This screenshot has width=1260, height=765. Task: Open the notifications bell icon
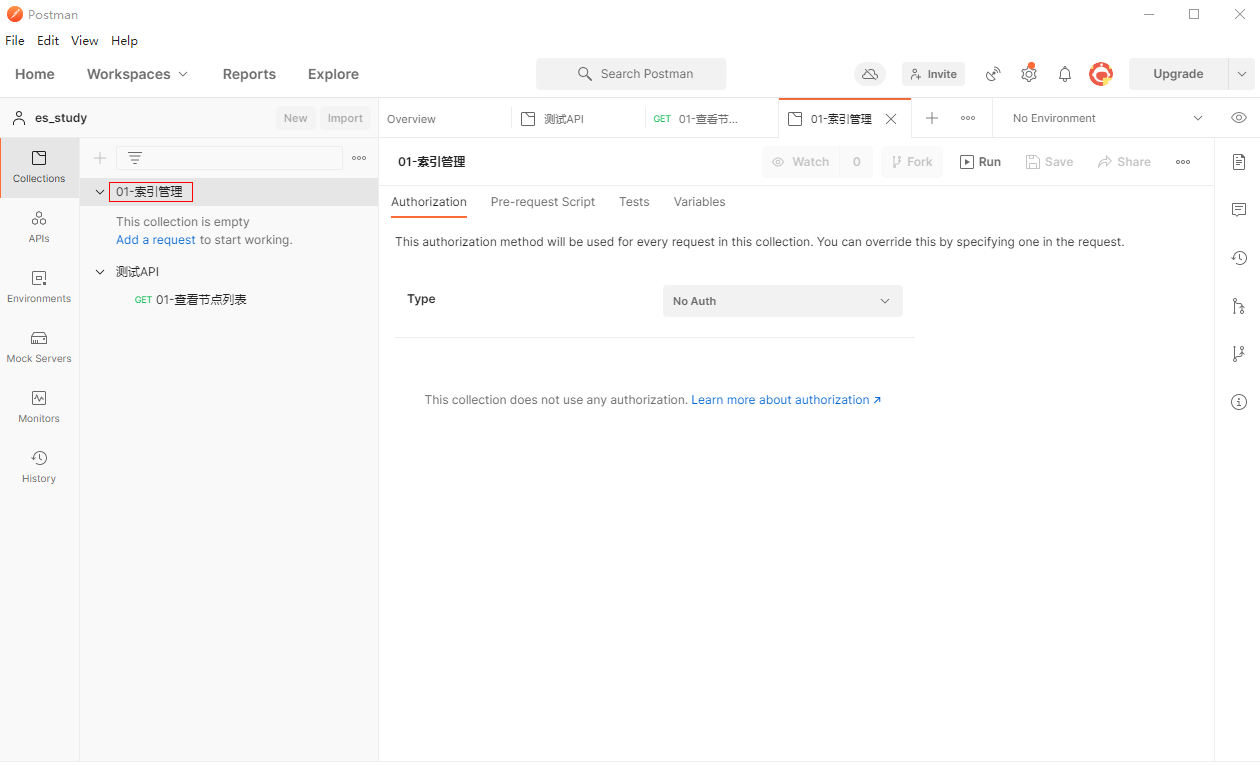pos(1065,74)
